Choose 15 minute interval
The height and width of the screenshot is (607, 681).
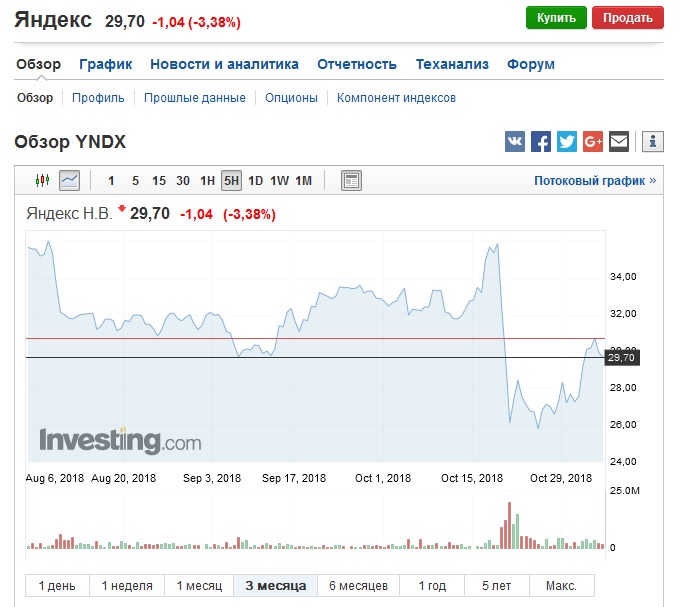point(159,181)
